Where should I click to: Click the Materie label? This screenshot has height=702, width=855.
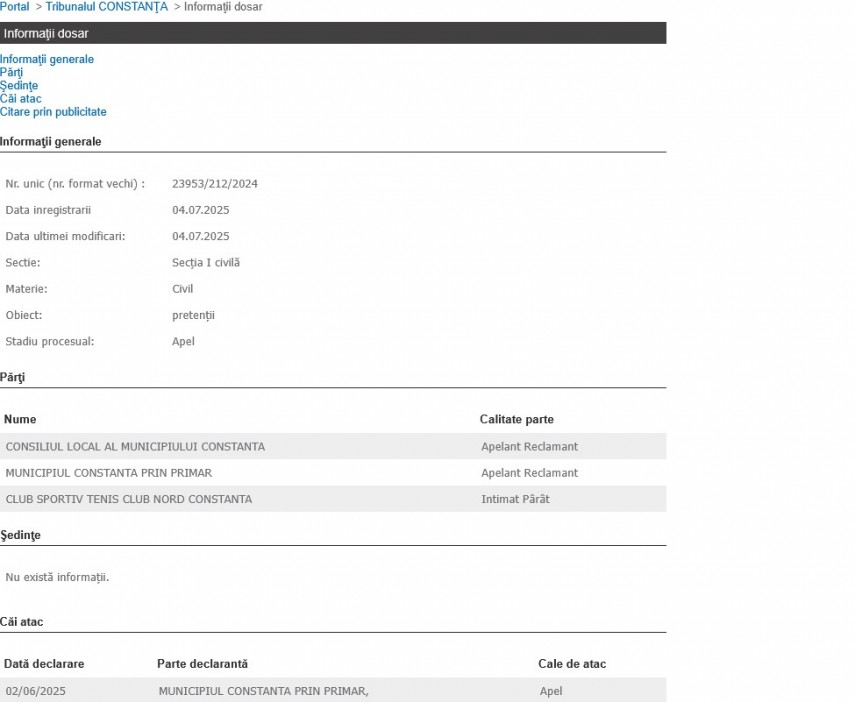point(26,289)
